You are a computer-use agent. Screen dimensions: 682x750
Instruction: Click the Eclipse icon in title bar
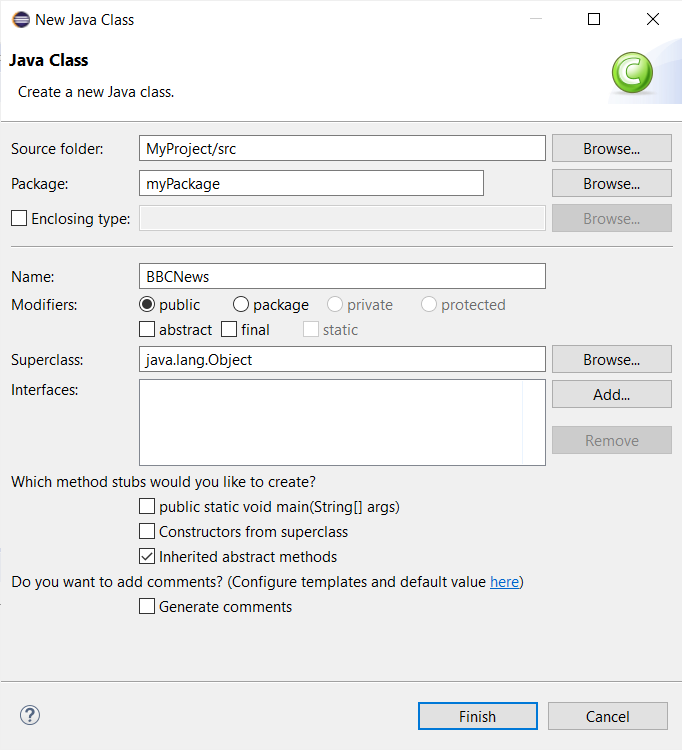(x=20, y=20)
